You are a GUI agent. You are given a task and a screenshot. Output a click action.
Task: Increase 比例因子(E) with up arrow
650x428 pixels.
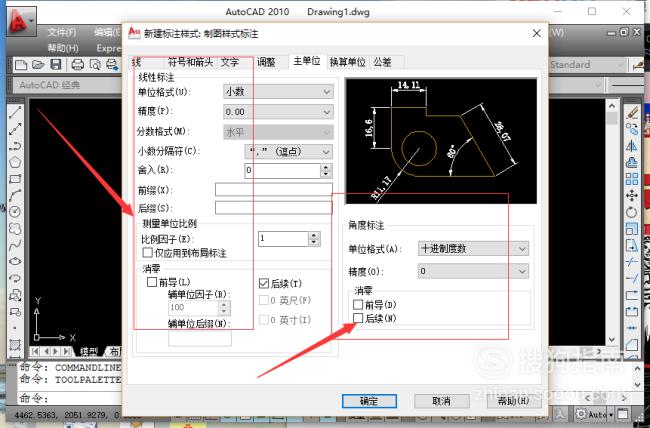(x=314, y=235)
